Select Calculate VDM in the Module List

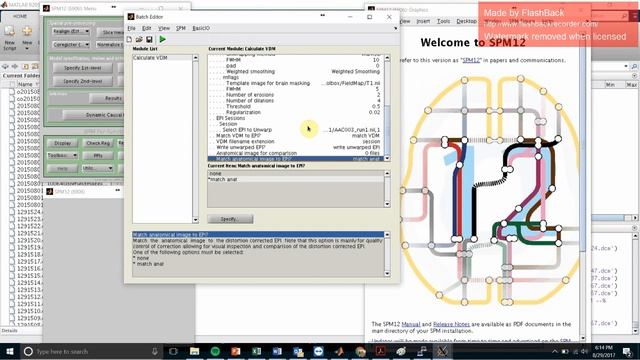[162, 58]
